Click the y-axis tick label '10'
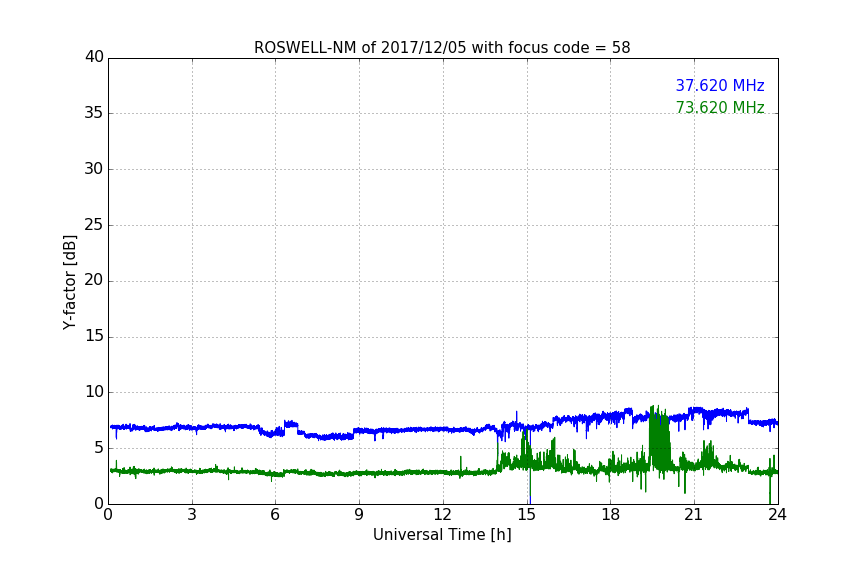Viewport: 864px width, 576px height. [x=94, y=392]
